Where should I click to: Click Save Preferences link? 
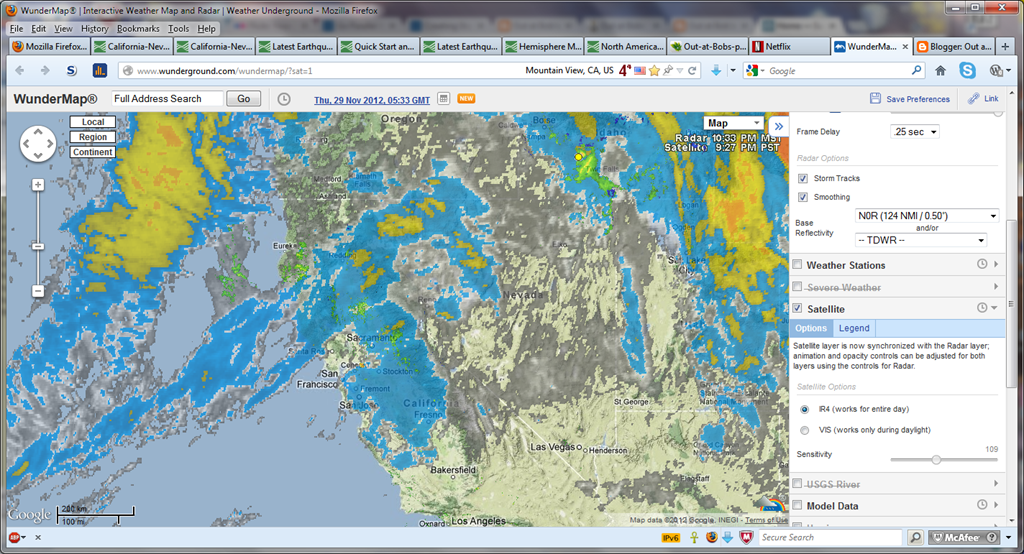(x=910, y=99)
